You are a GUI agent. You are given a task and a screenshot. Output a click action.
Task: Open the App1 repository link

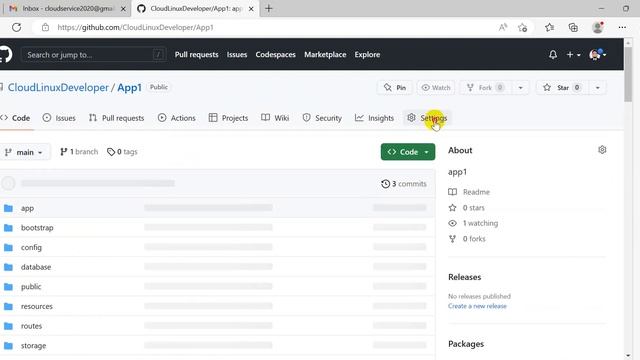click(129, 87)
